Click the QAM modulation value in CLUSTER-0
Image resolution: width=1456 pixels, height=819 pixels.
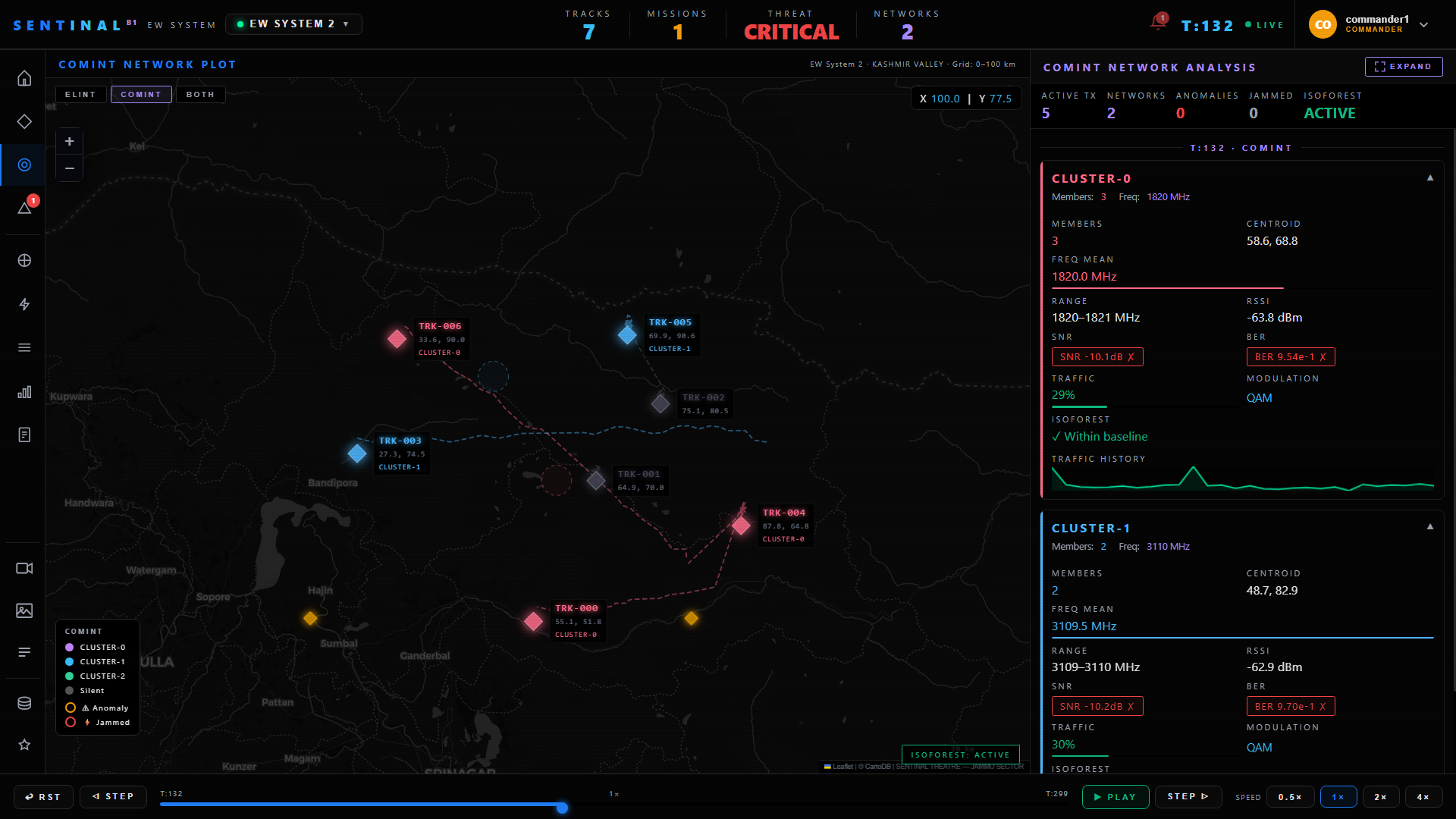1260,398
